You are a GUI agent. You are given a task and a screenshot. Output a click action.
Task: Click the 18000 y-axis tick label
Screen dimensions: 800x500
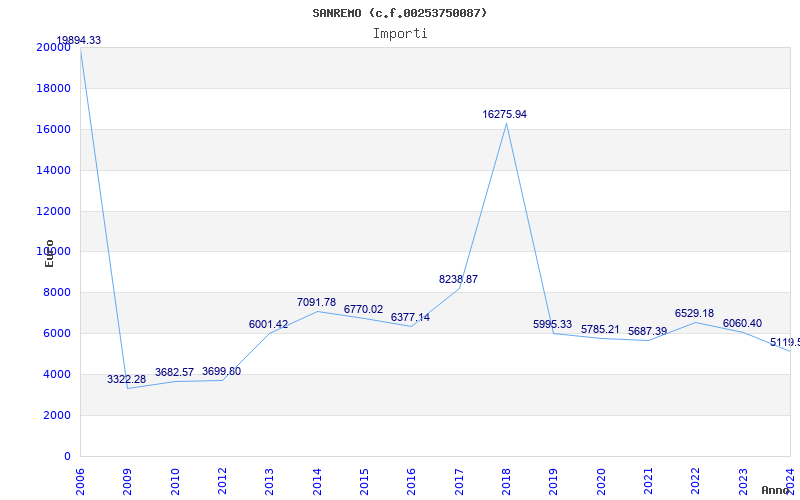coord(54,88)
